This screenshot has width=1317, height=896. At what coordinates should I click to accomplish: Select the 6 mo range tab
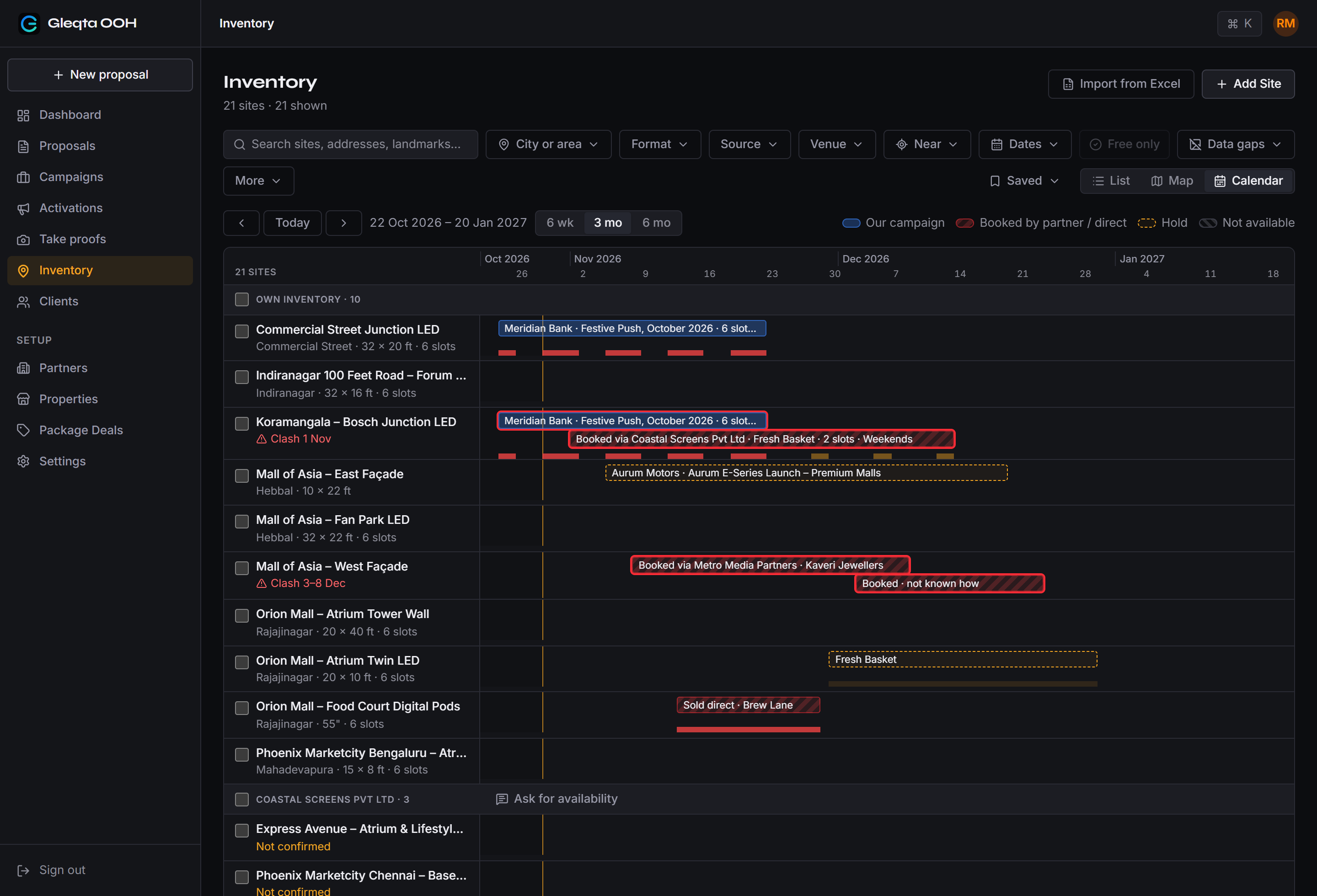(656, 223)
